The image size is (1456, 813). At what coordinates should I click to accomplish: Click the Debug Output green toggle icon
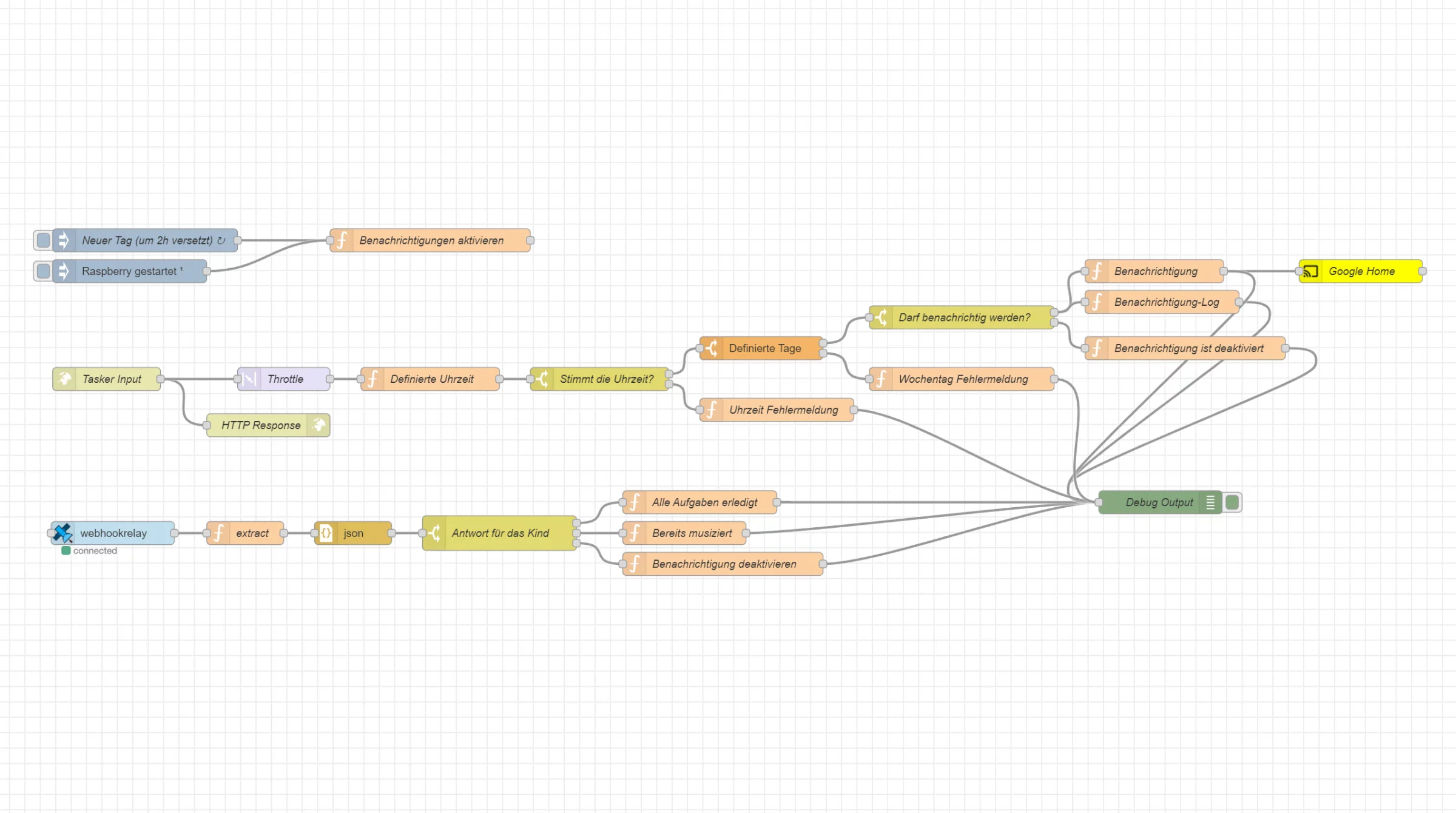pos(1231,502)
